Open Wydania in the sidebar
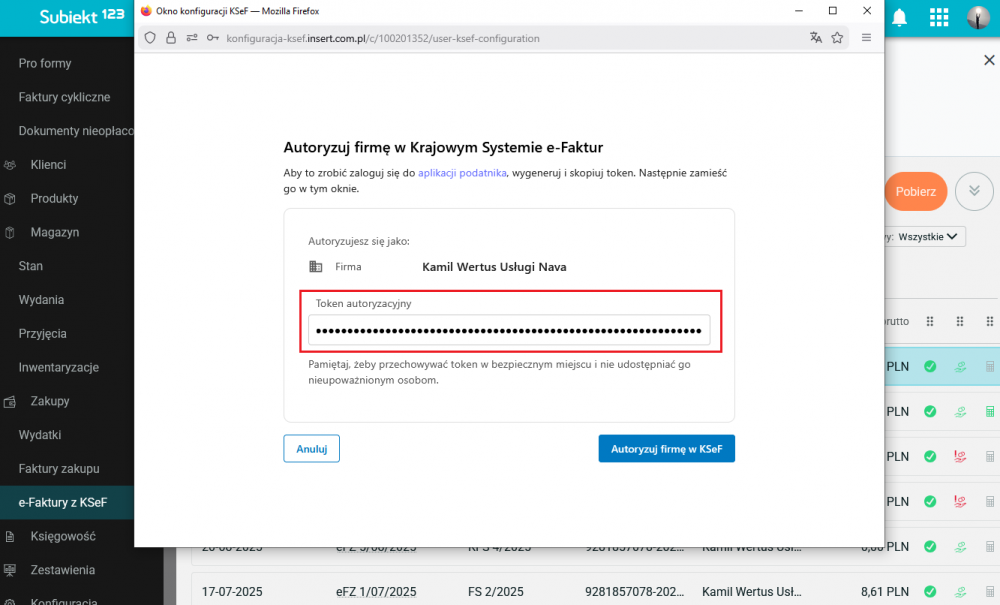 tap(41, 300)
